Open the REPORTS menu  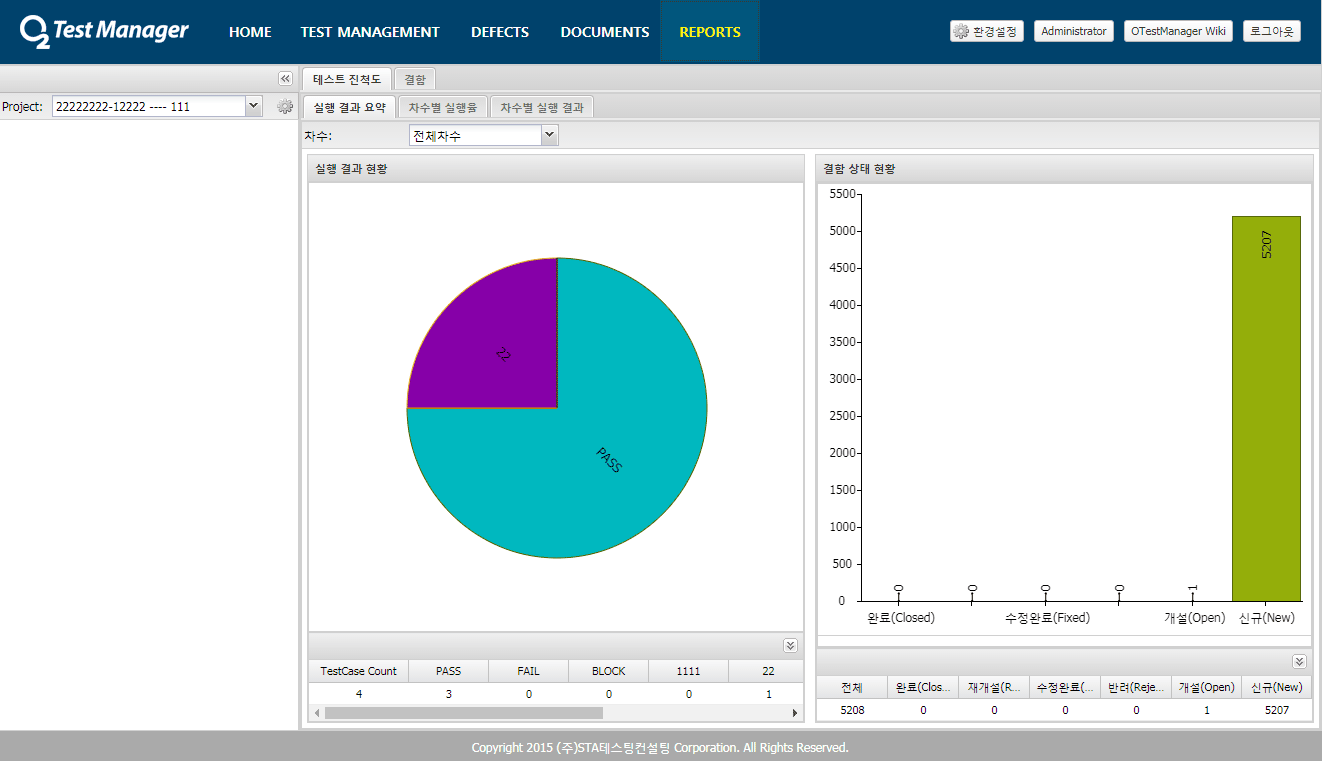click(709, 32)
